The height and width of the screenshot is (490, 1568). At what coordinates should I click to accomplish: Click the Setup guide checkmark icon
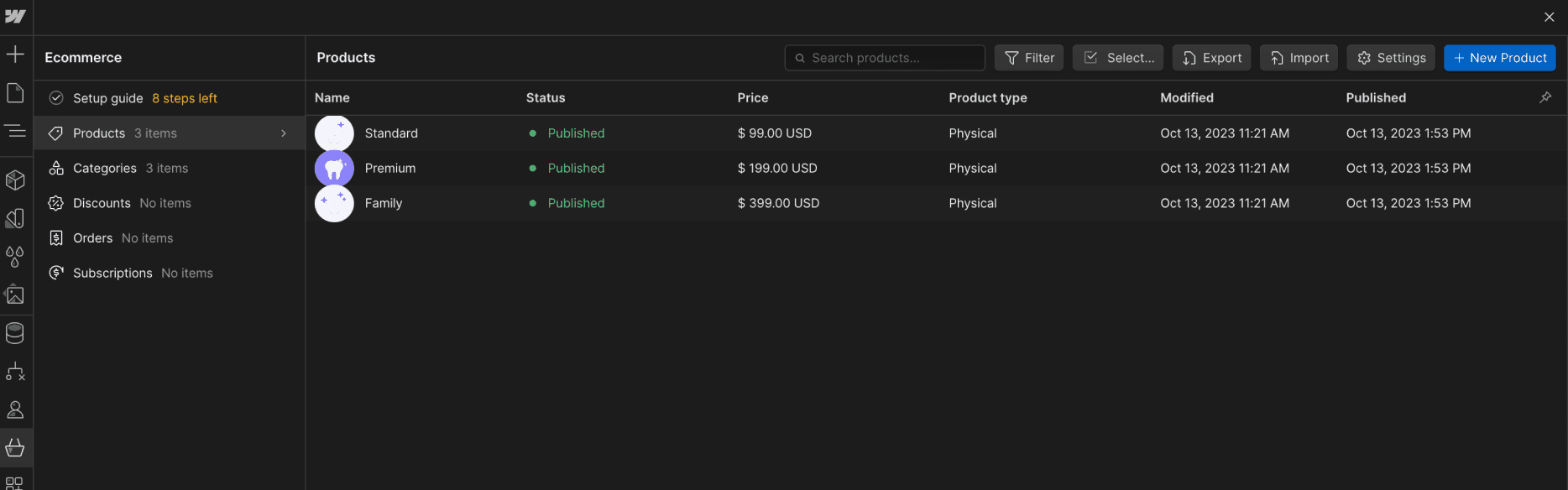click(x=56, y=98)
